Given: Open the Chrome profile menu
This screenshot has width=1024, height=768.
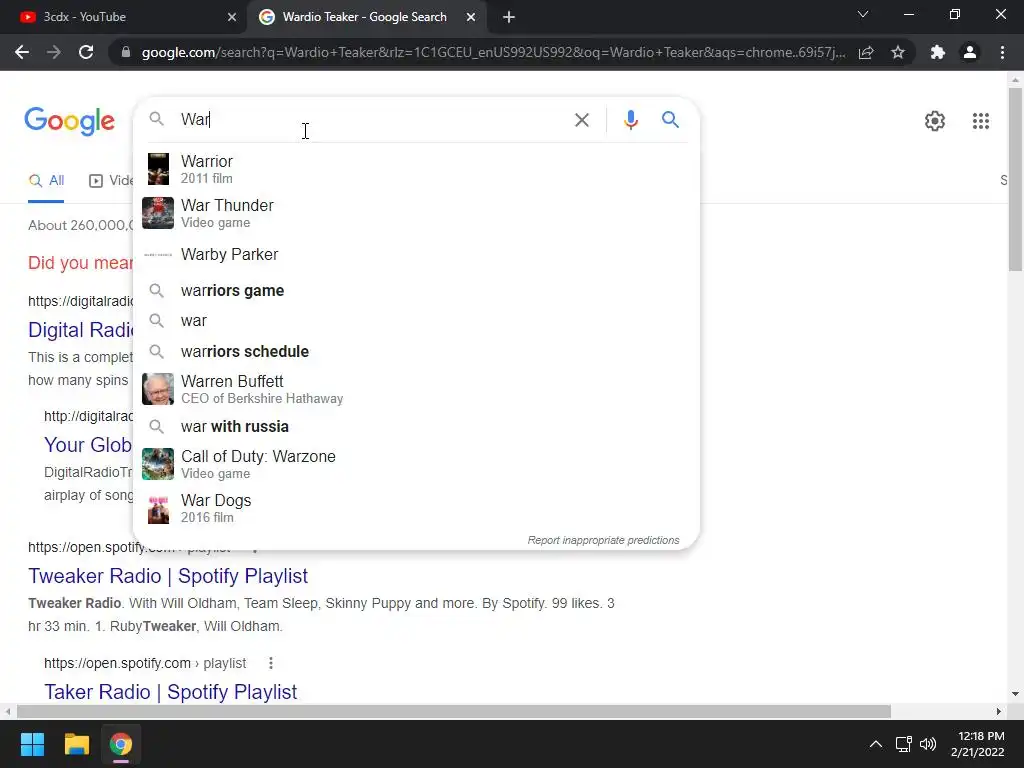Looking at the screenshot, I should click(970, 52).
